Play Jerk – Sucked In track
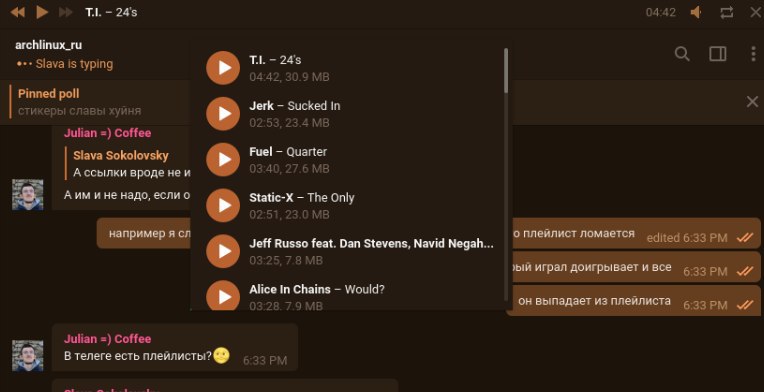Viewport: 764px width, 392px height. [223, 114]
